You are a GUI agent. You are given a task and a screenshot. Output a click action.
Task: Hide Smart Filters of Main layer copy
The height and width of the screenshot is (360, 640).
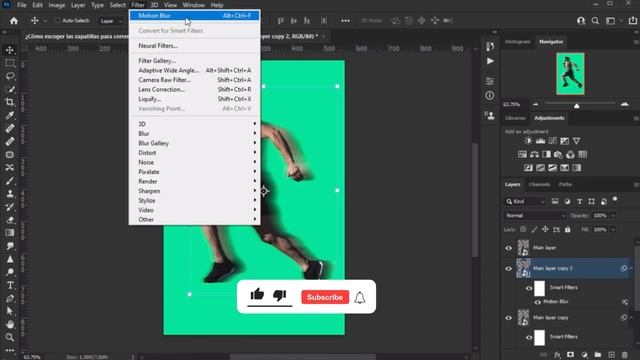(529, 338)
